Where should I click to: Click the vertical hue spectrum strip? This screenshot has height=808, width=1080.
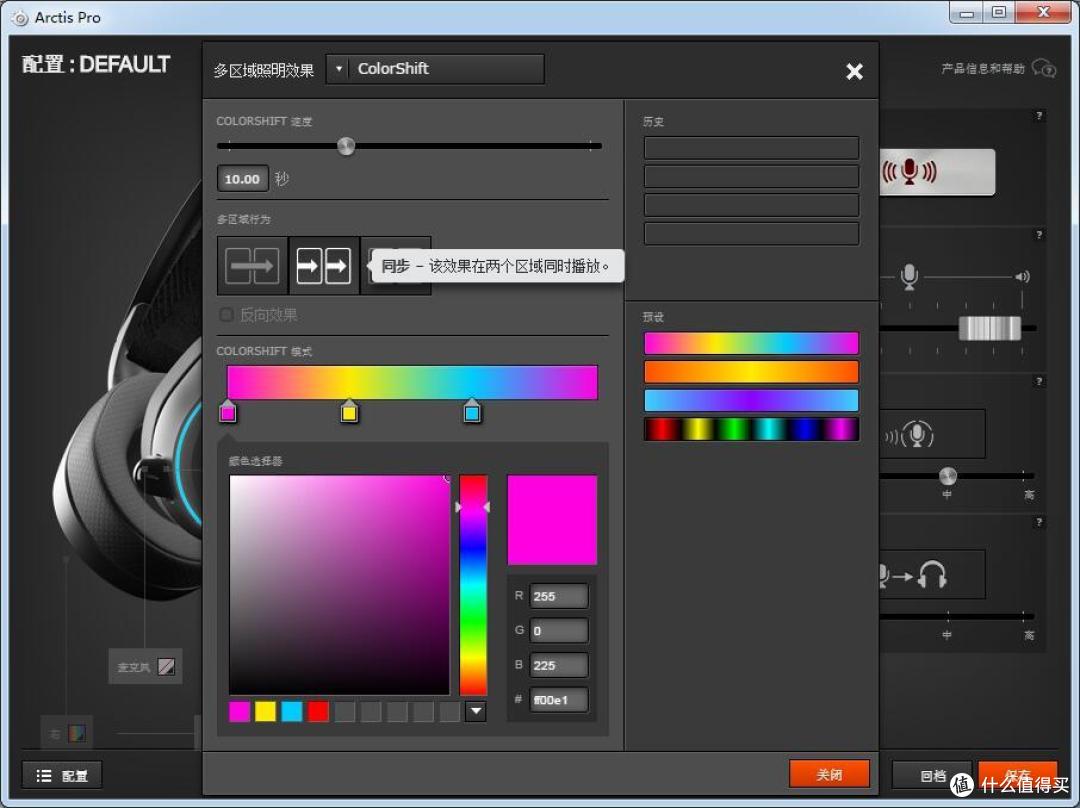473,585
